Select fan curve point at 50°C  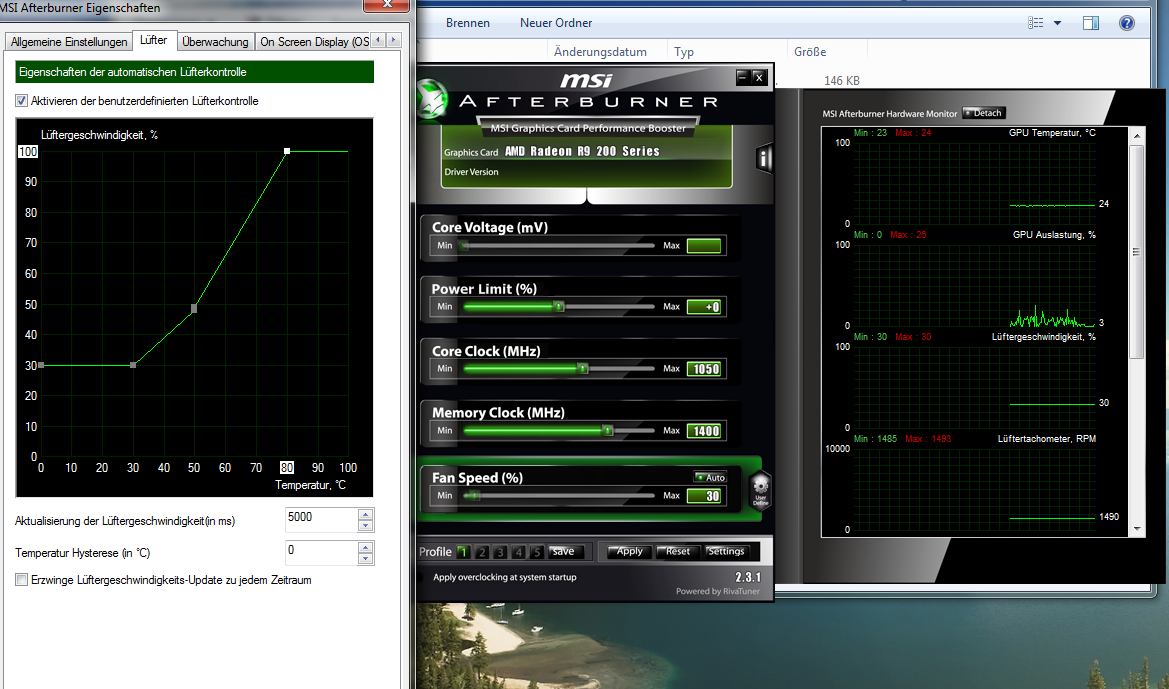click(x=194, y=308)
